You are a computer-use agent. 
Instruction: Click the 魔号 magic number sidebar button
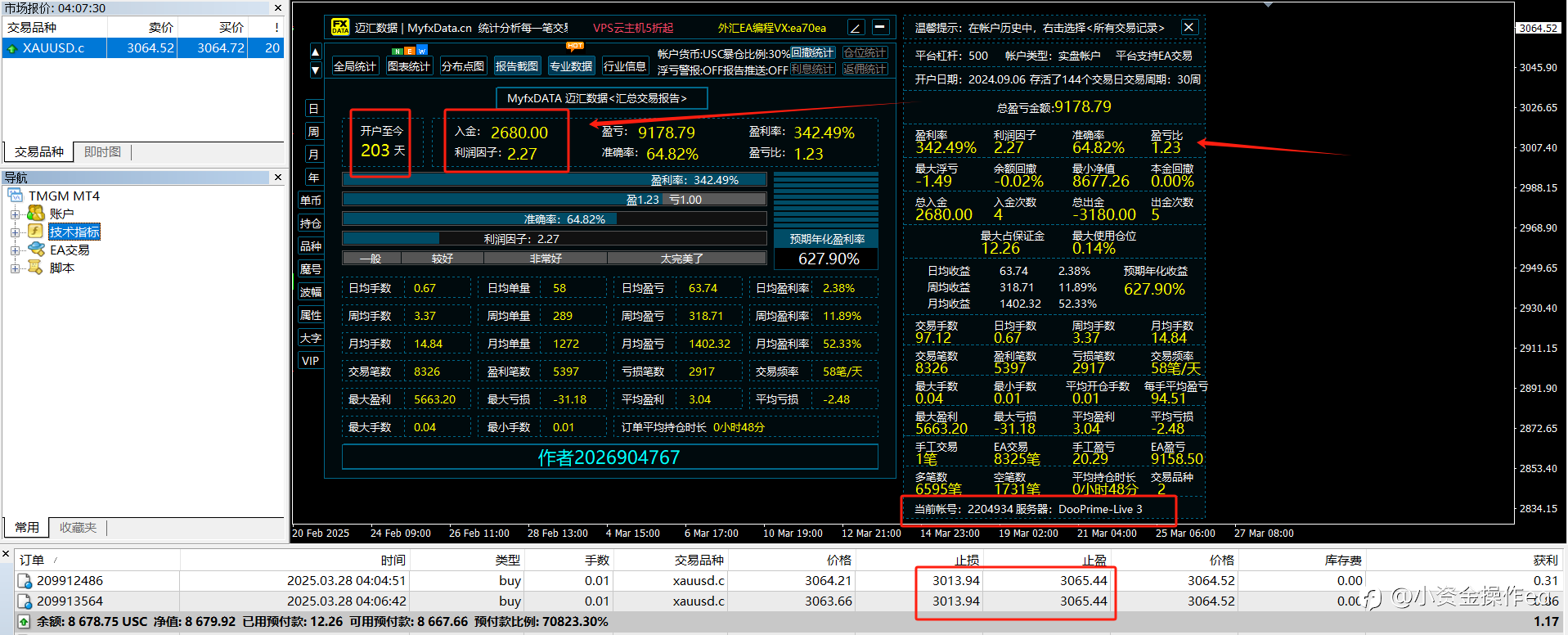[311, 269]
